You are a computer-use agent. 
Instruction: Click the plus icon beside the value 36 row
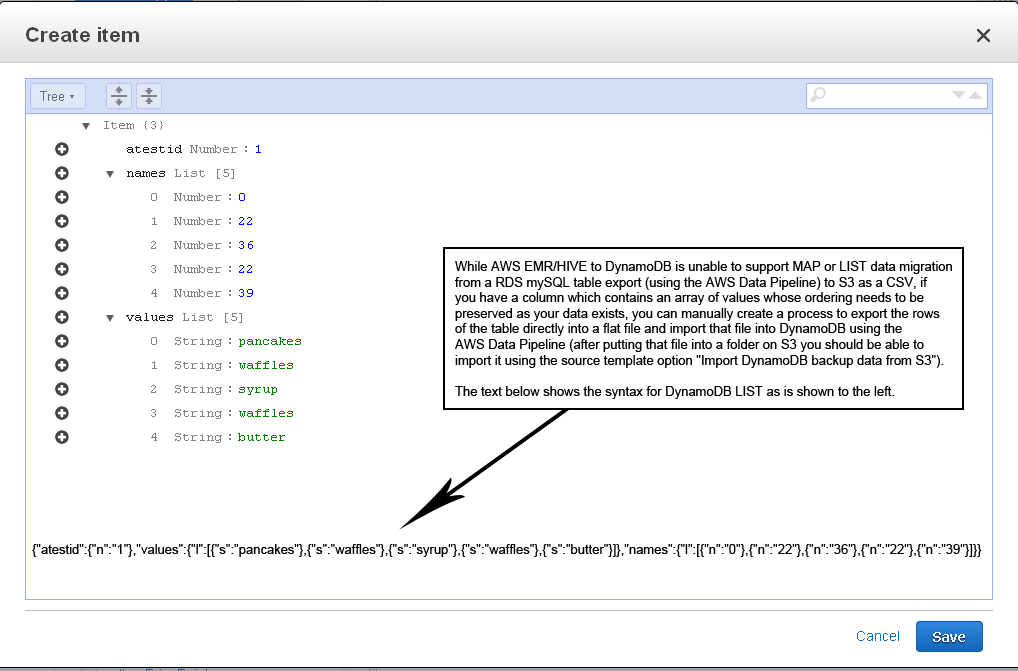point(62,245)
